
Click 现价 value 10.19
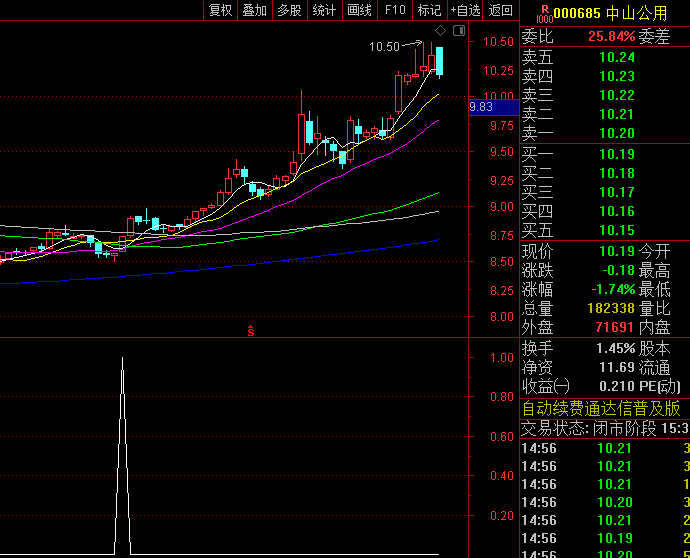[x=617, y=251]
